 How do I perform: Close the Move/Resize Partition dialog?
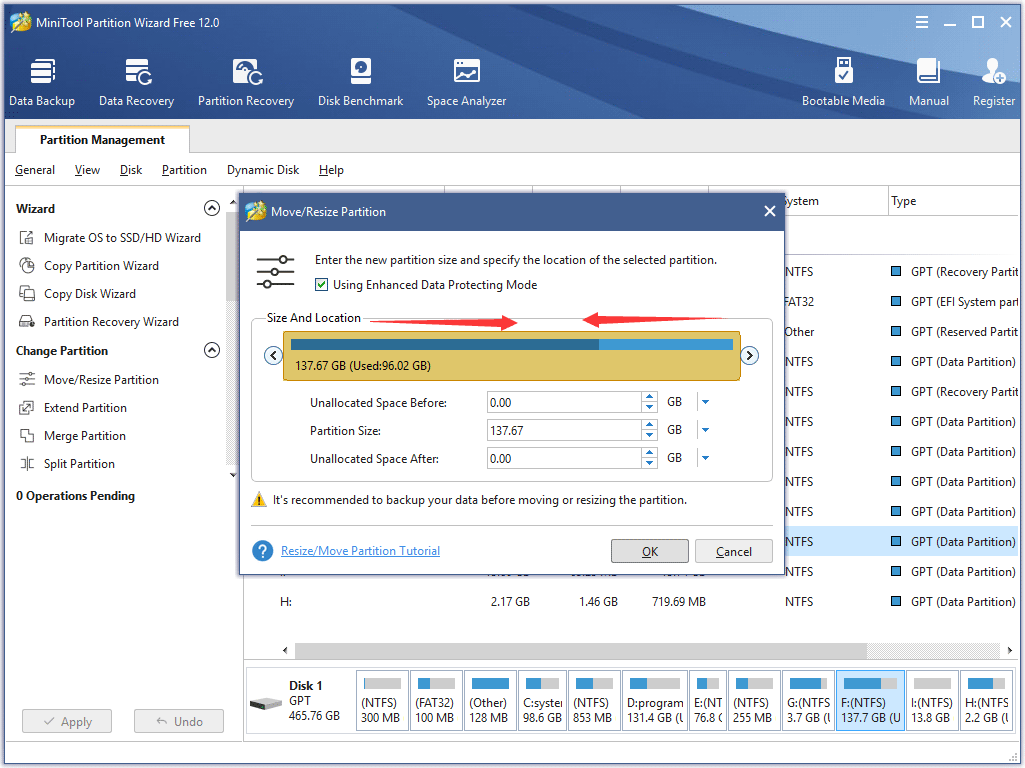tap(769, 211)
